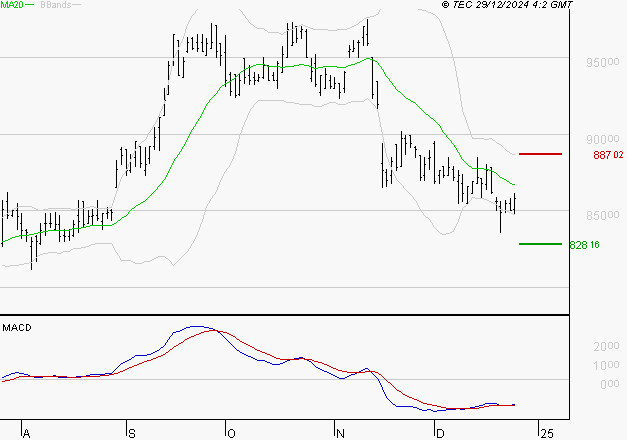Image resolution: width=627 pixels, height=440 pixels.
Task: Click the 000 MACD axis label
Action: tap(609, 384)
